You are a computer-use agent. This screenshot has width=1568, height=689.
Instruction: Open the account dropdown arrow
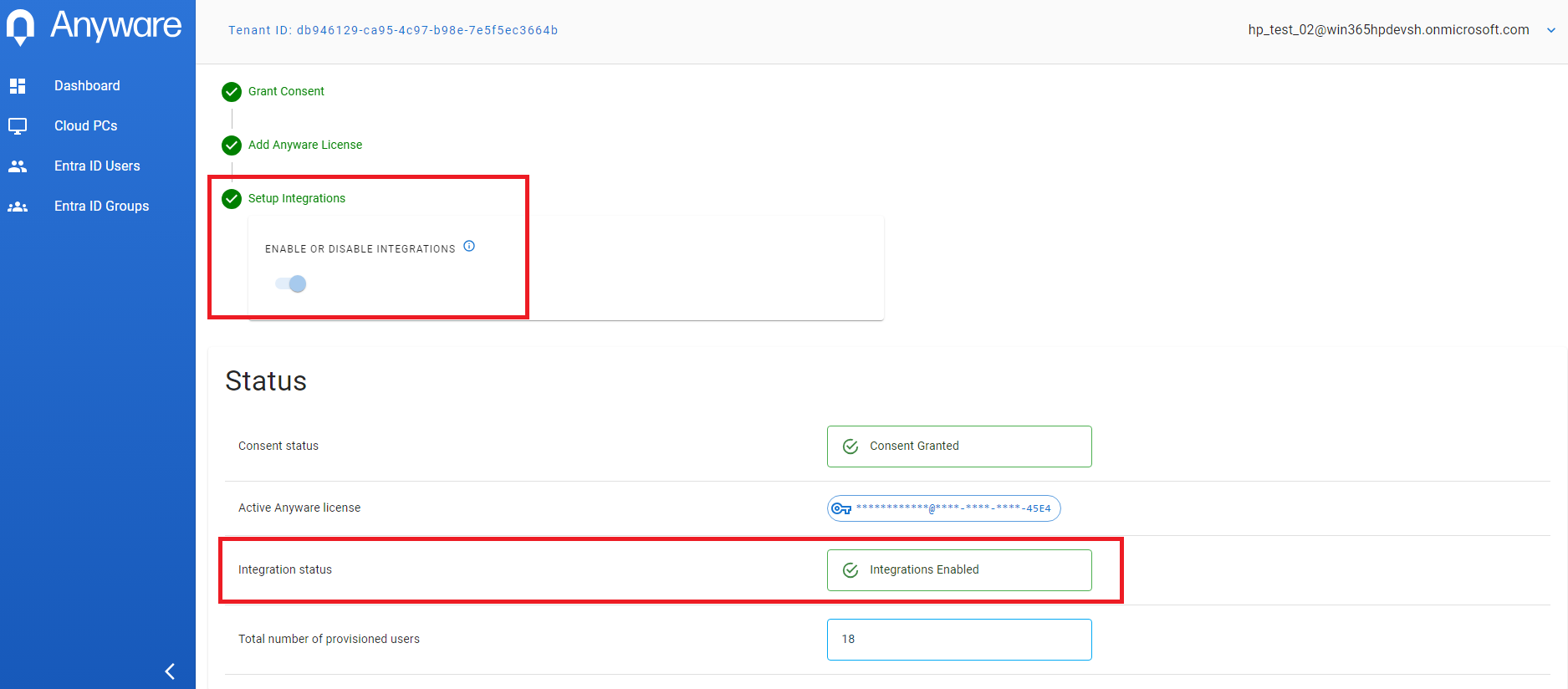[x=1551, y=30]
